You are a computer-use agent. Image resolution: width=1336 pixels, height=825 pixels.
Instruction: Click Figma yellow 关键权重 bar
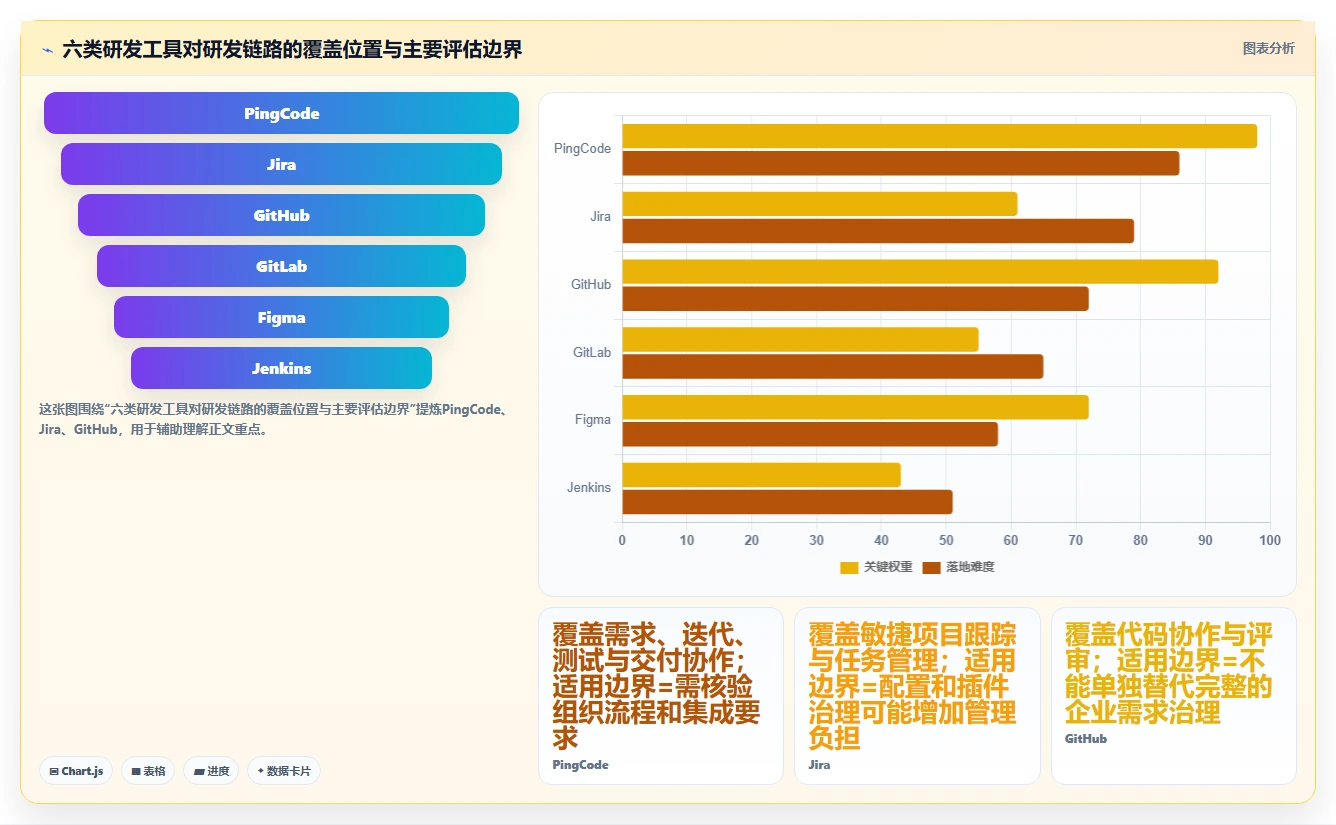[x=856, y=407]
